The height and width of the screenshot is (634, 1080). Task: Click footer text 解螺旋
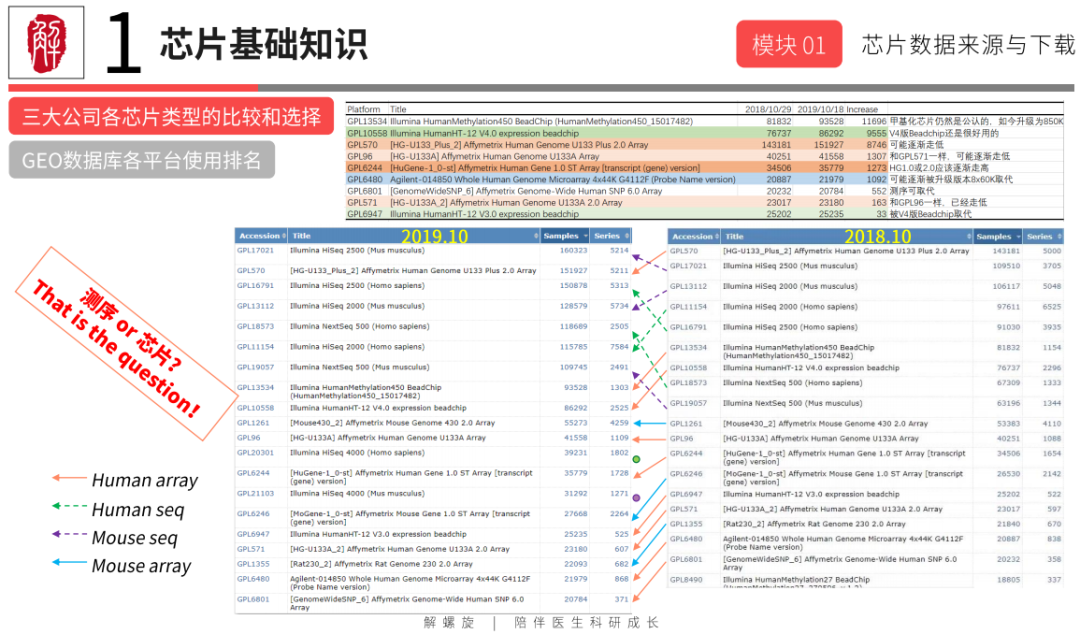coord(449,622)
